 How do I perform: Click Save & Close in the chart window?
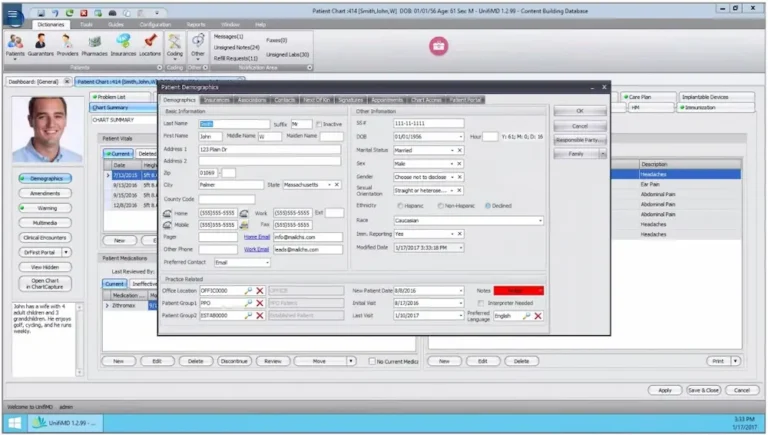[703, 390]
